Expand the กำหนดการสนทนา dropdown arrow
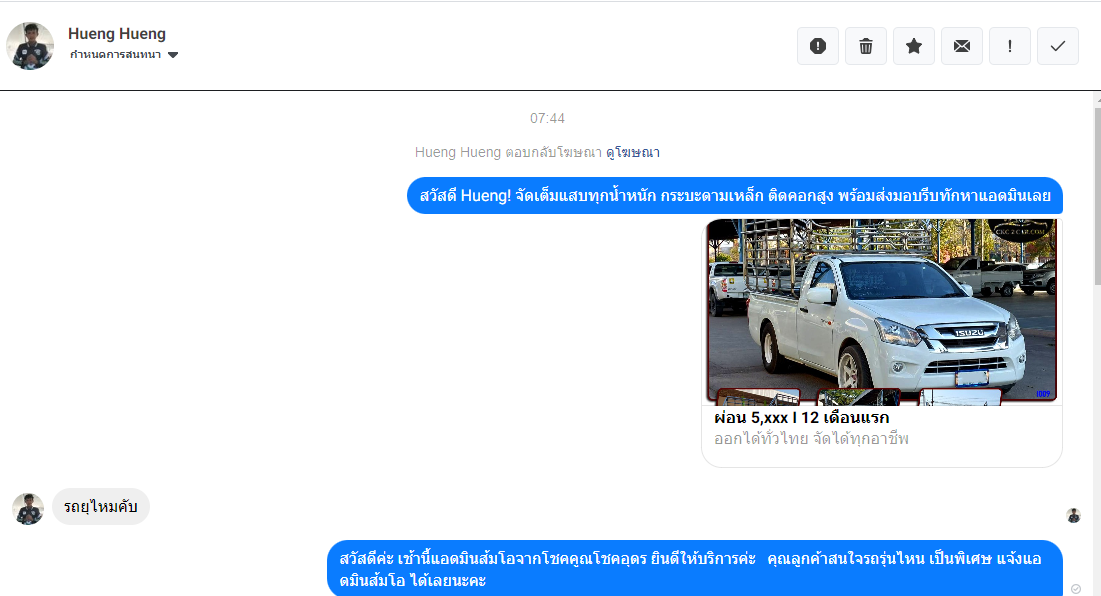 tap(173, 55)
